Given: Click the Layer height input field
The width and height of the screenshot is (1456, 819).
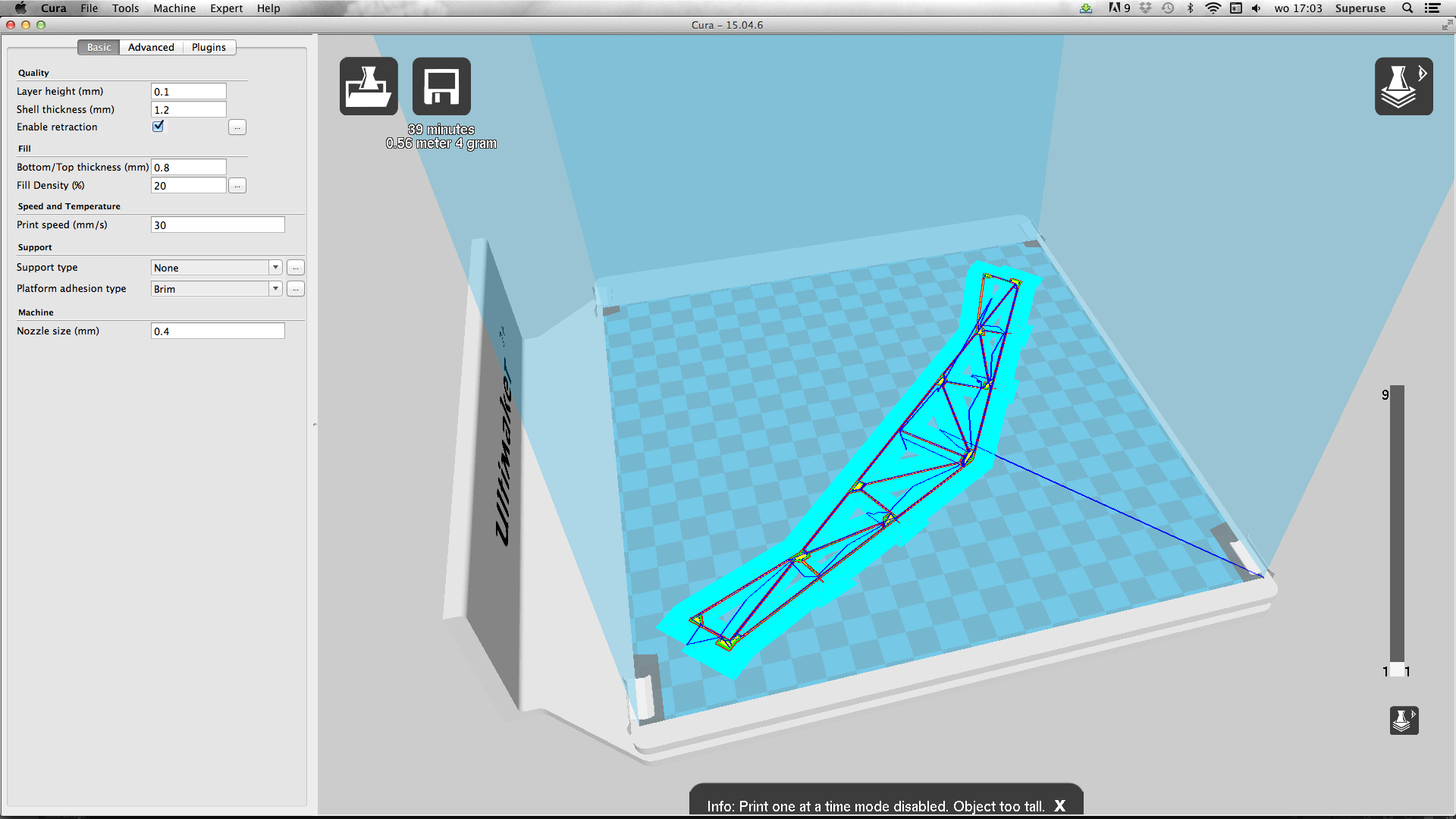Looking at the screenshot, I should point(188,92).
